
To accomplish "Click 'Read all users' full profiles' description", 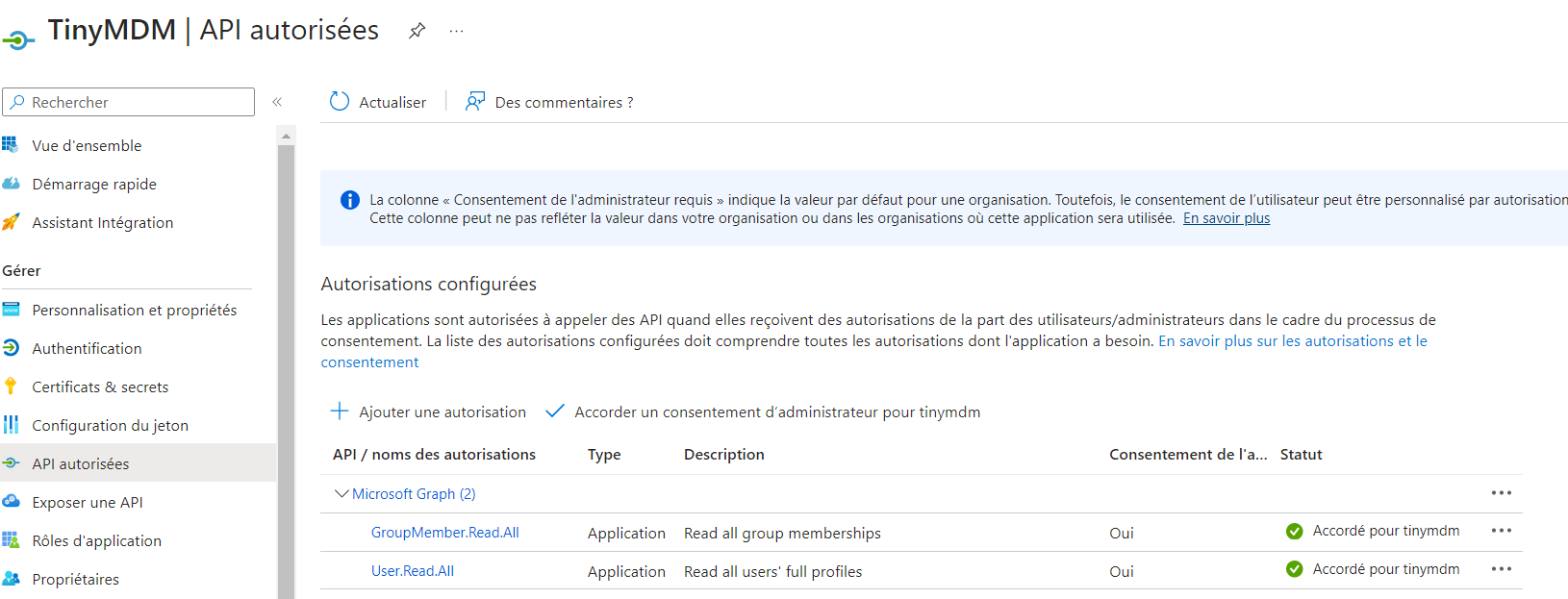I will pyautogui.click(x=772, y=571).
